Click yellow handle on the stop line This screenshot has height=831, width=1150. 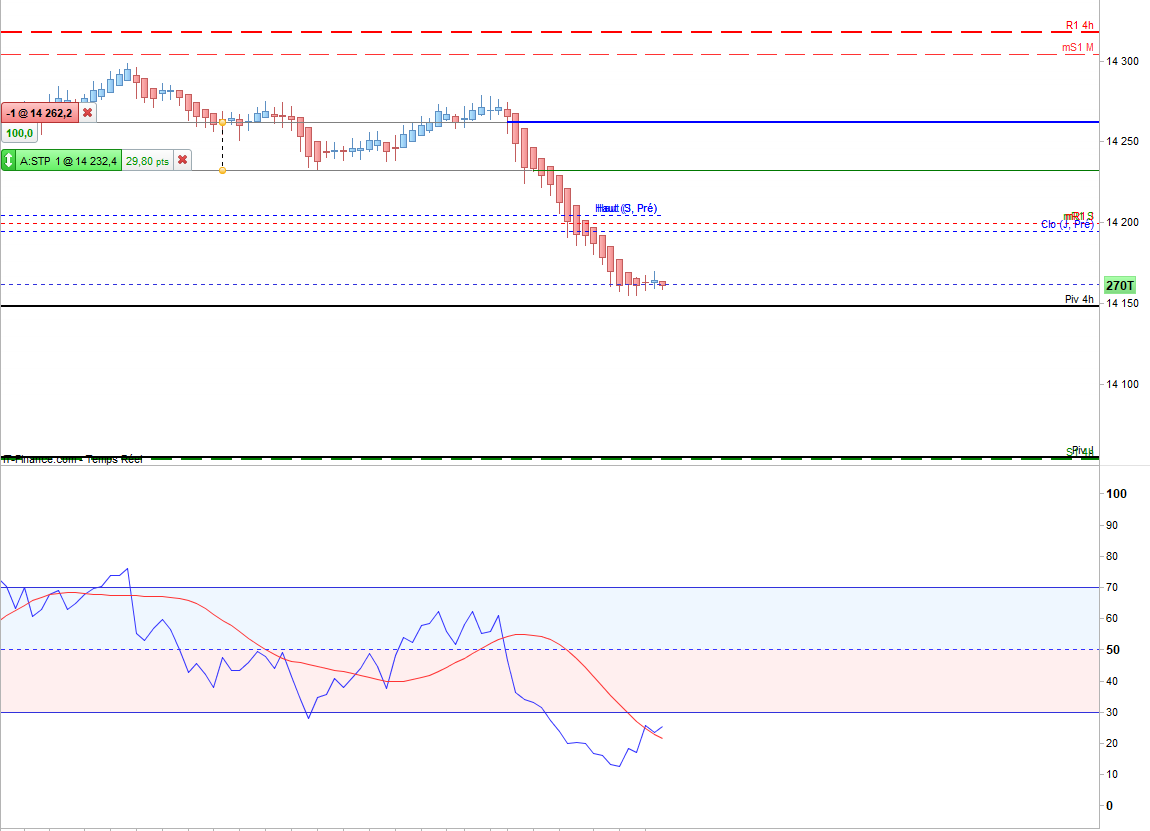[222, 170]
